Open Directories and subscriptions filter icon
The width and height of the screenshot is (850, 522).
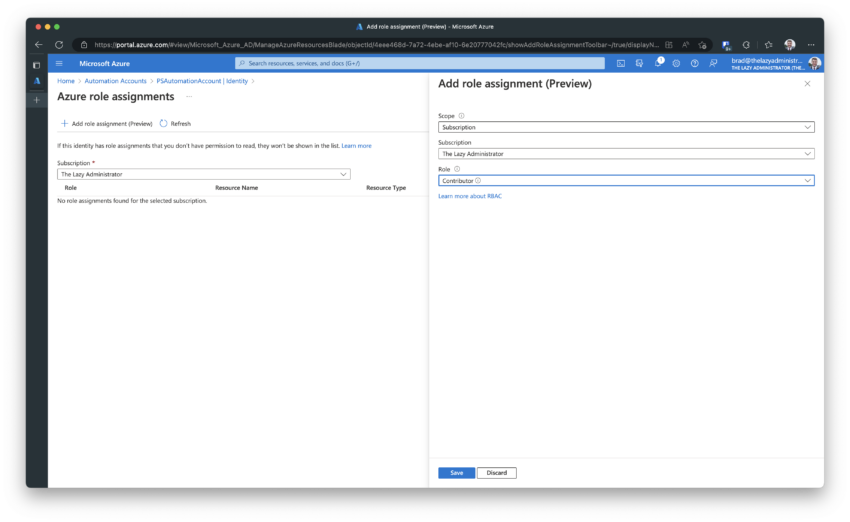[639, 63]
